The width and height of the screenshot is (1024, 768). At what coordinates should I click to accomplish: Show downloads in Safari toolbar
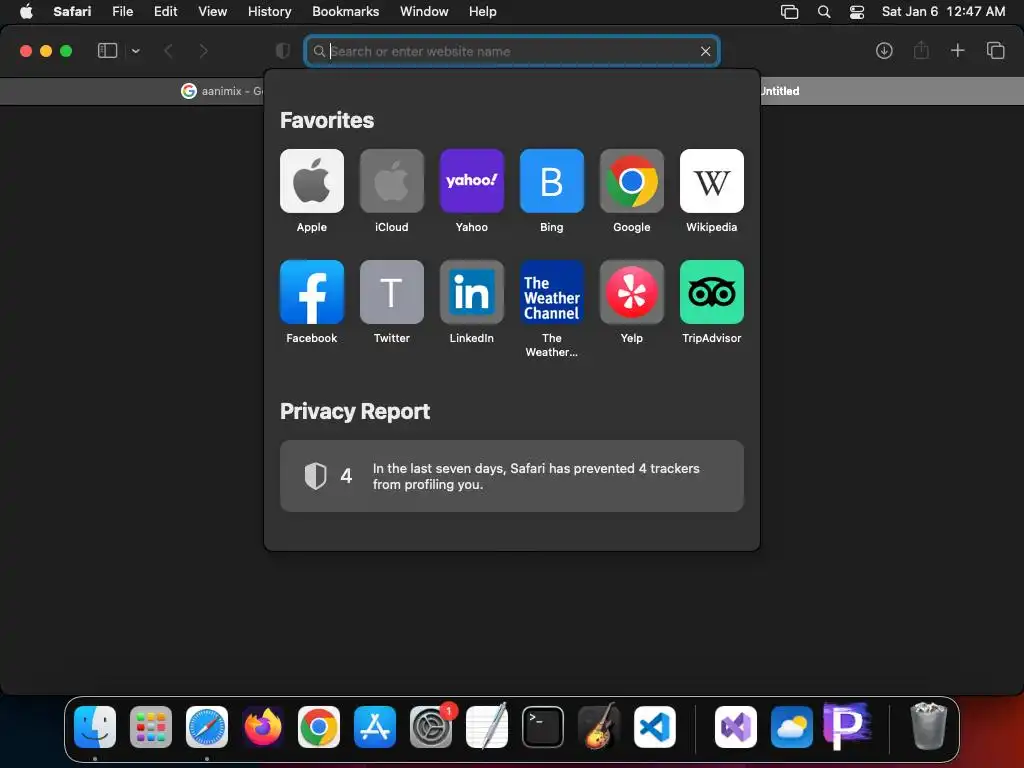pyautogui.click(x=884, y=51)
